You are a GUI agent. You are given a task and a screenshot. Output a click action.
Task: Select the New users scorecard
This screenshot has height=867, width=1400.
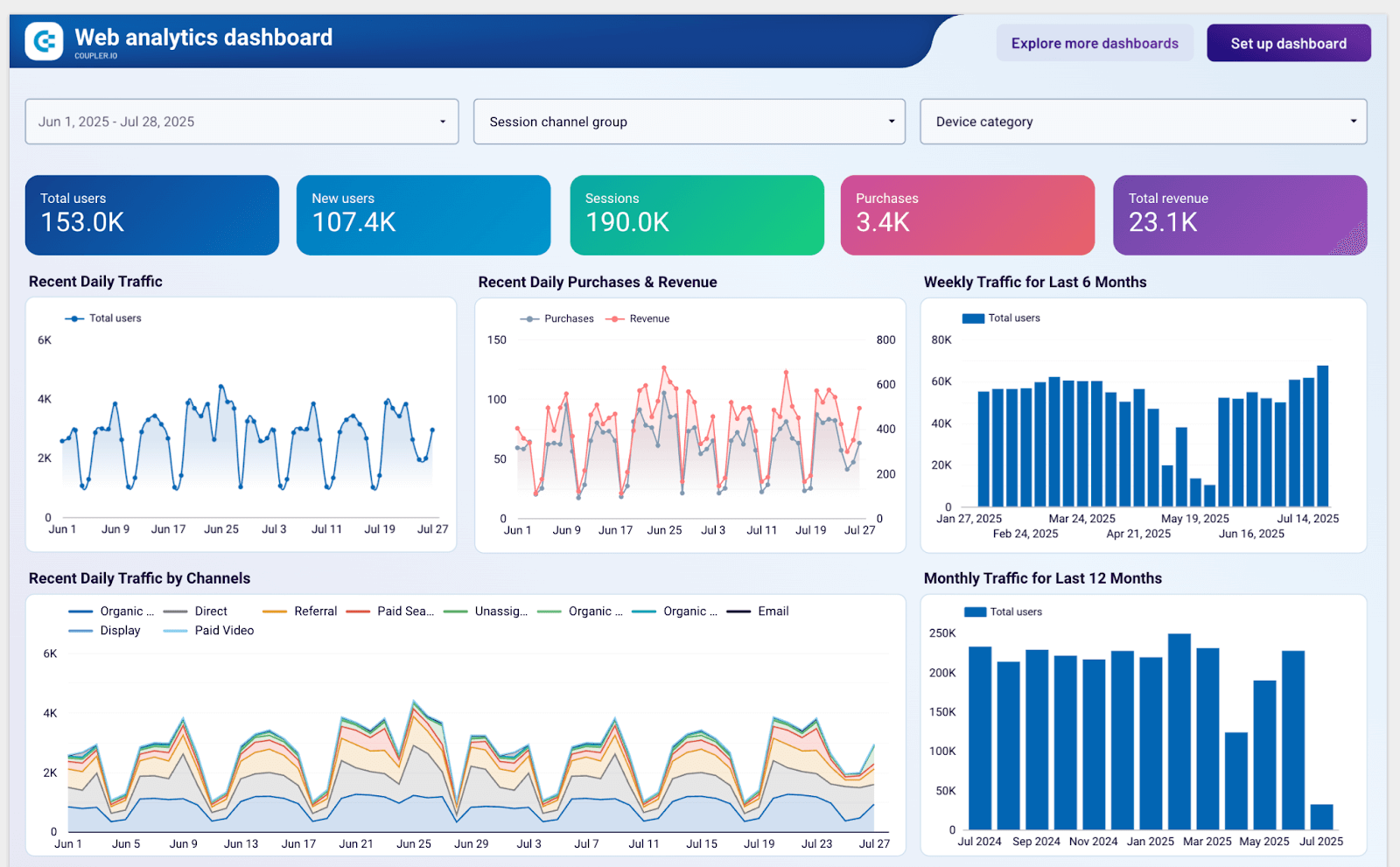point(423,215)
